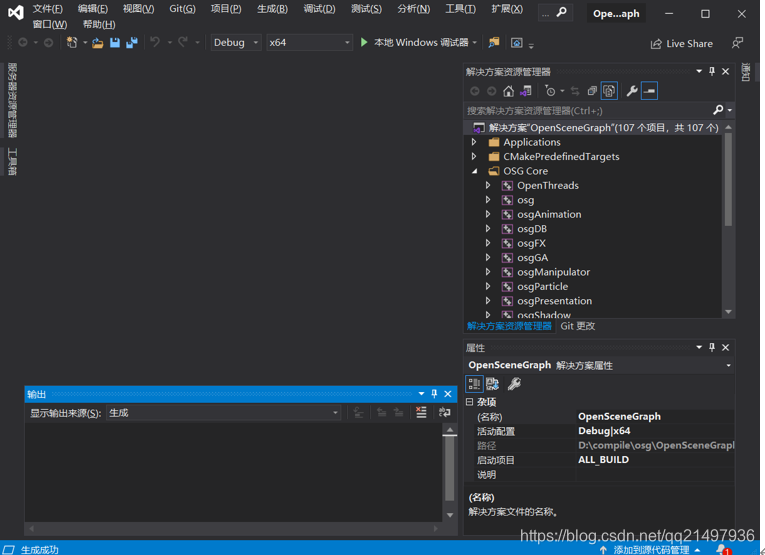Click the 活动配置 value Debug|x64
765x555 pixels.
[x=604, y=431]
